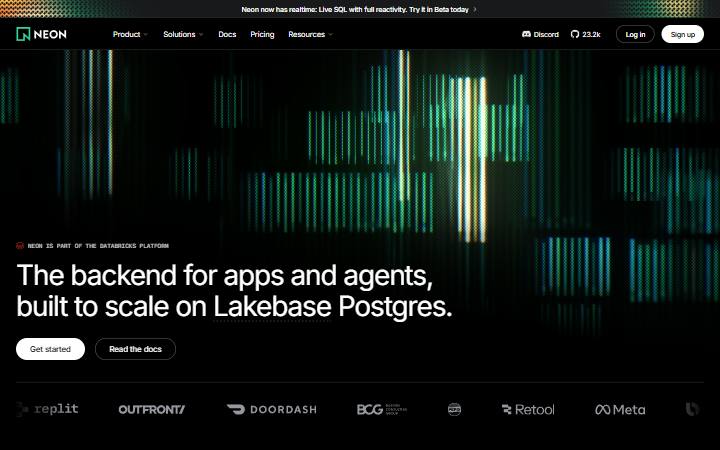This screenshot has height=450, width=720.
Task: Click the arrow at the end of the announcement banner
Action: (x=475, y=9)
